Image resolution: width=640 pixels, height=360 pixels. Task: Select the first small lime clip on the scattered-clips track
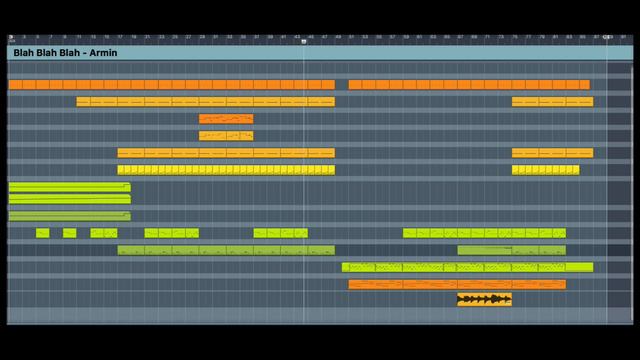point(42,233)
